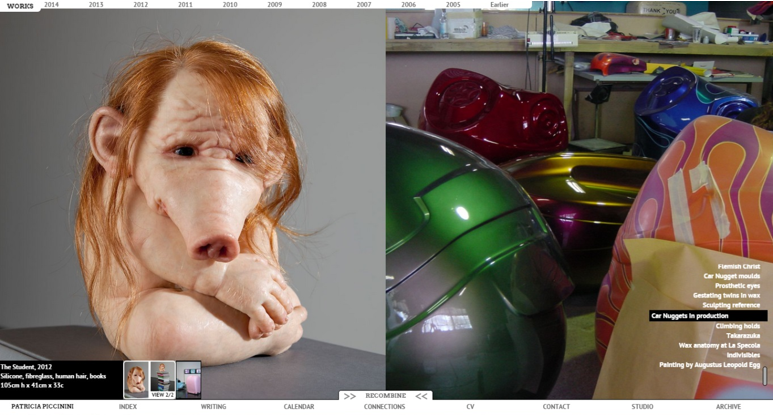Open Indivisibles entry
This screenshot has height=416, width=773.
743,355
